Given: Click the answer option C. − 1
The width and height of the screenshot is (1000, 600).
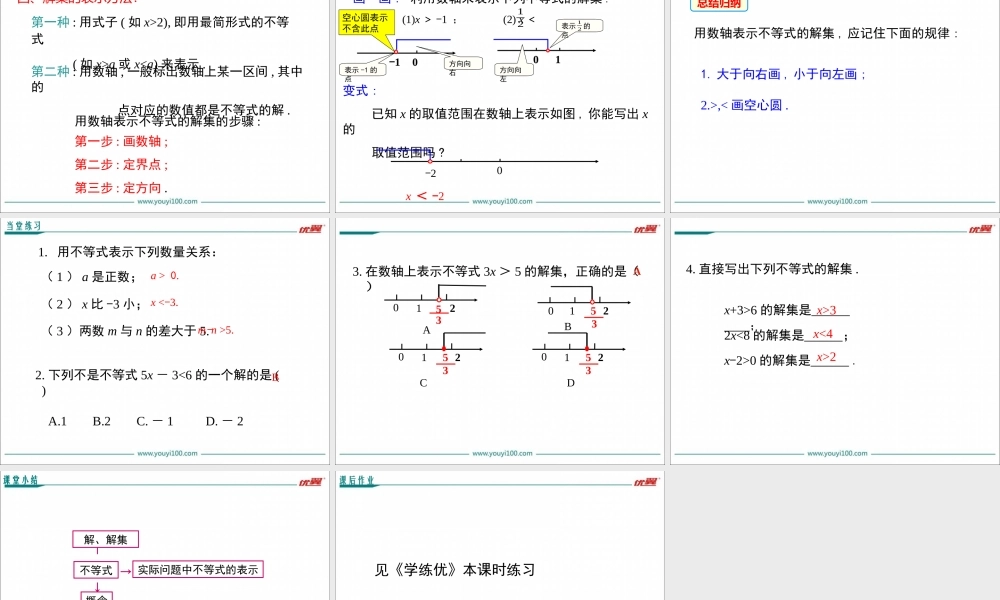Looking at the screenshot, I should 154,421.
